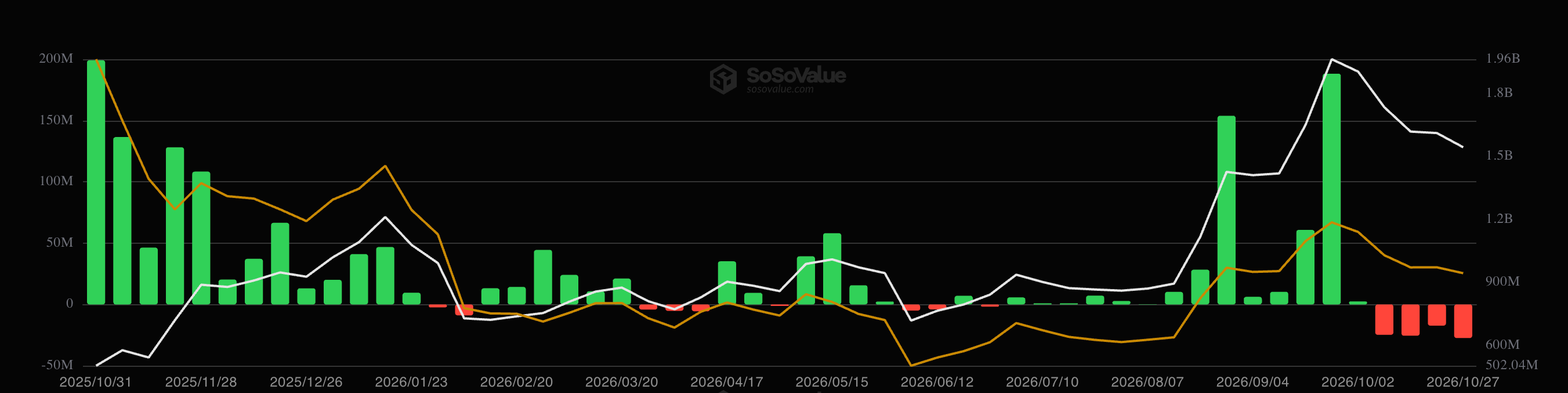Screen dimensions: 1568x393
Task: Select the 2026/02/20 date label
Action: (x=516, y=382)
